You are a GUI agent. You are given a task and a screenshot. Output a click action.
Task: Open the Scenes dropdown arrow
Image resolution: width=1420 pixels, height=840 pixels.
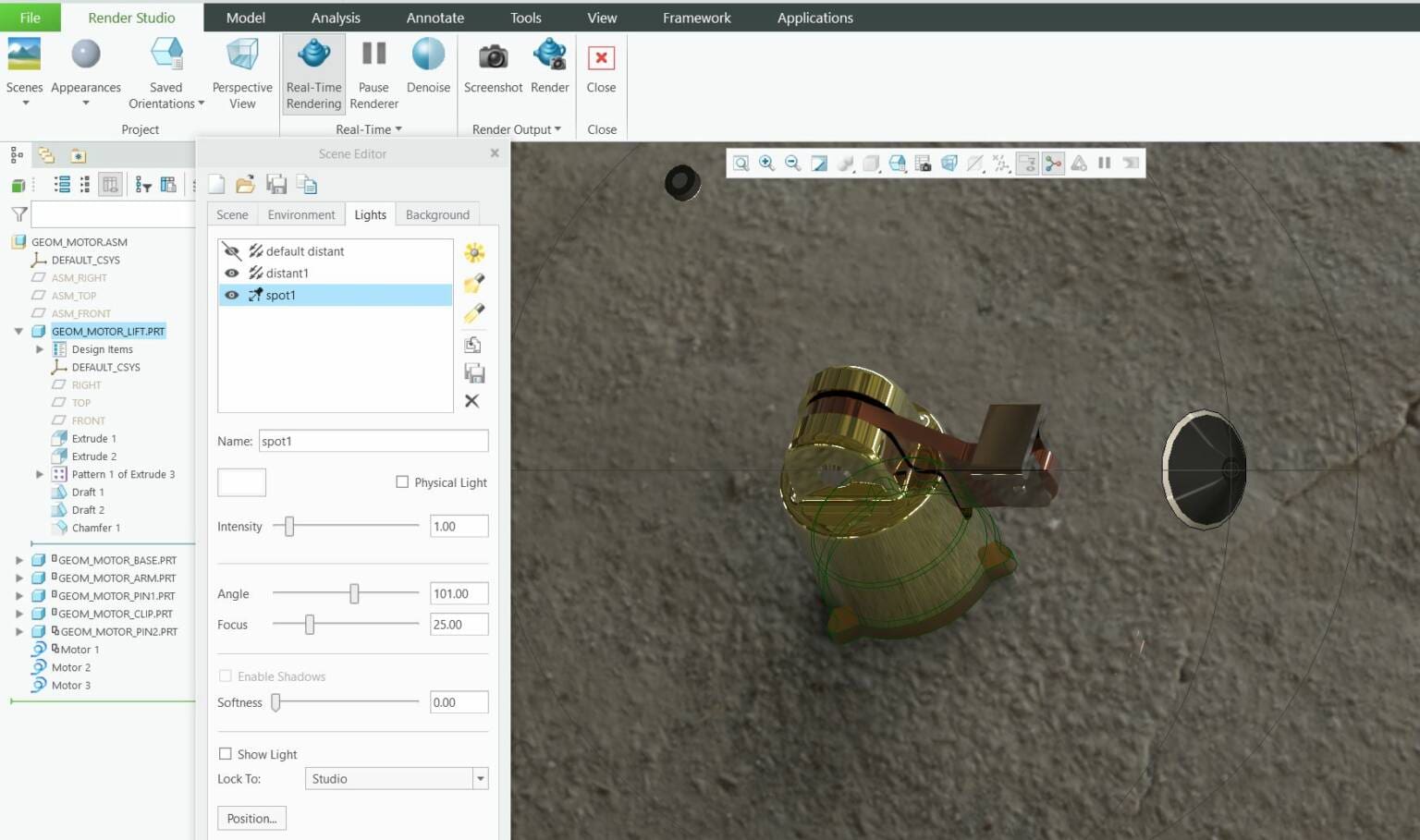[x=25, y=103]
